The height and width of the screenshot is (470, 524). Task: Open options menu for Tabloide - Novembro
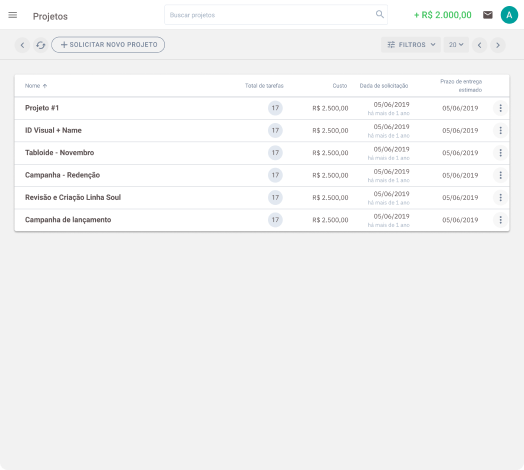point(500,153)
